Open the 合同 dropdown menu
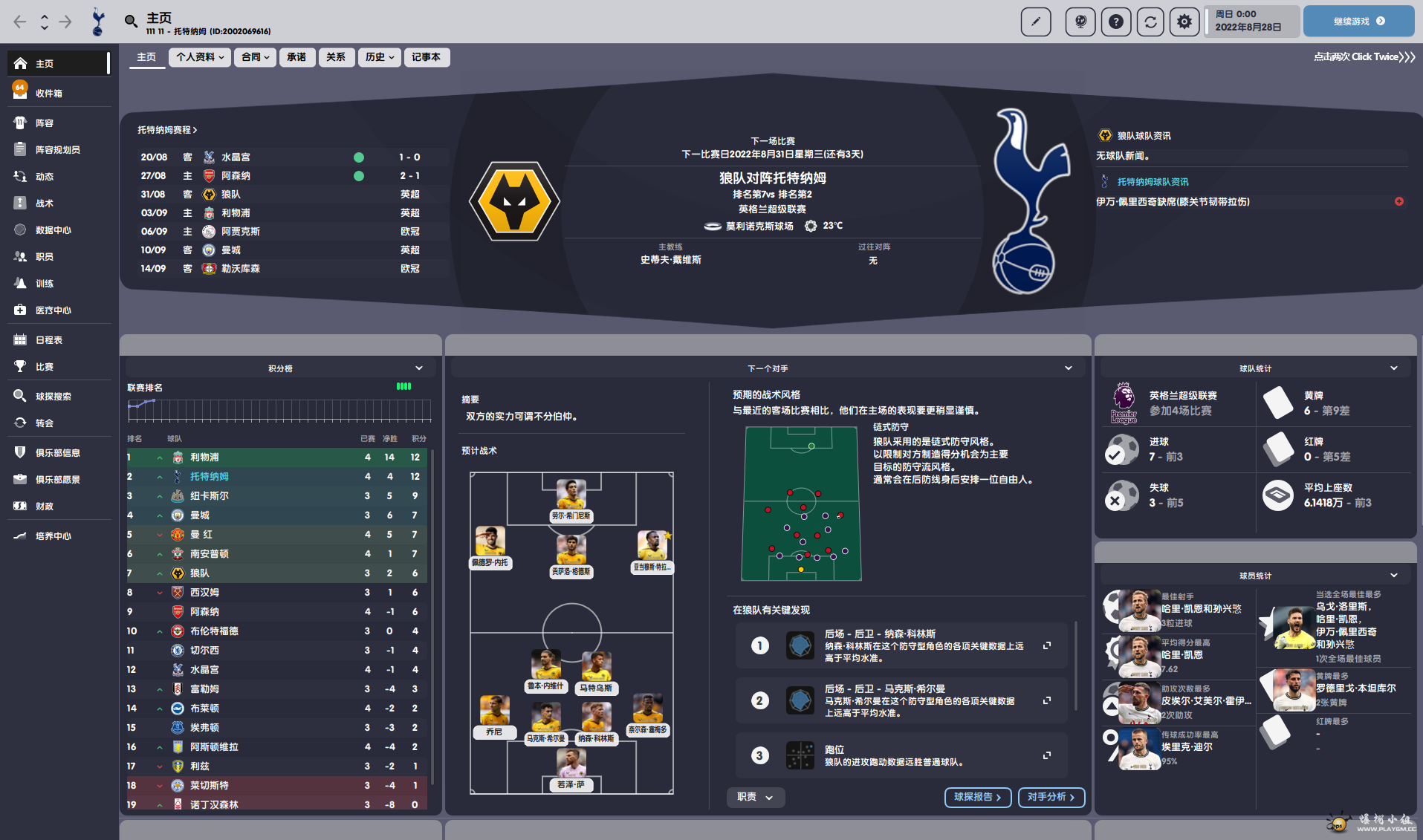 (255, 57)
